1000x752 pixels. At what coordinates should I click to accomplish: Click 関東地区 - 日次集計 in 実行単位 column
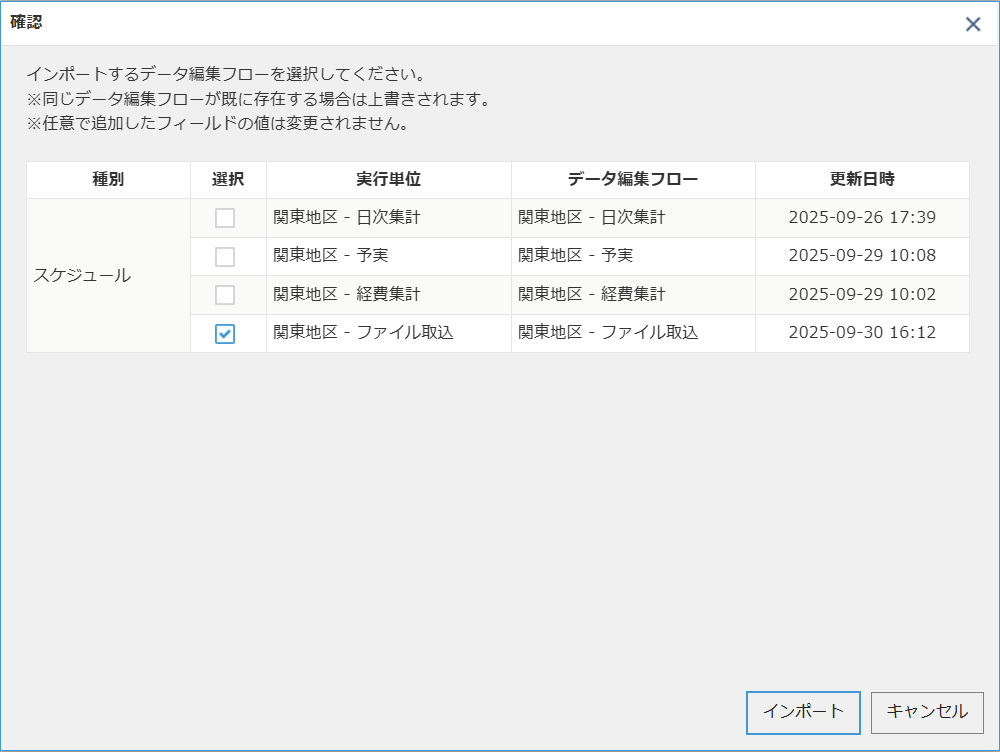(x=347, y=217)
